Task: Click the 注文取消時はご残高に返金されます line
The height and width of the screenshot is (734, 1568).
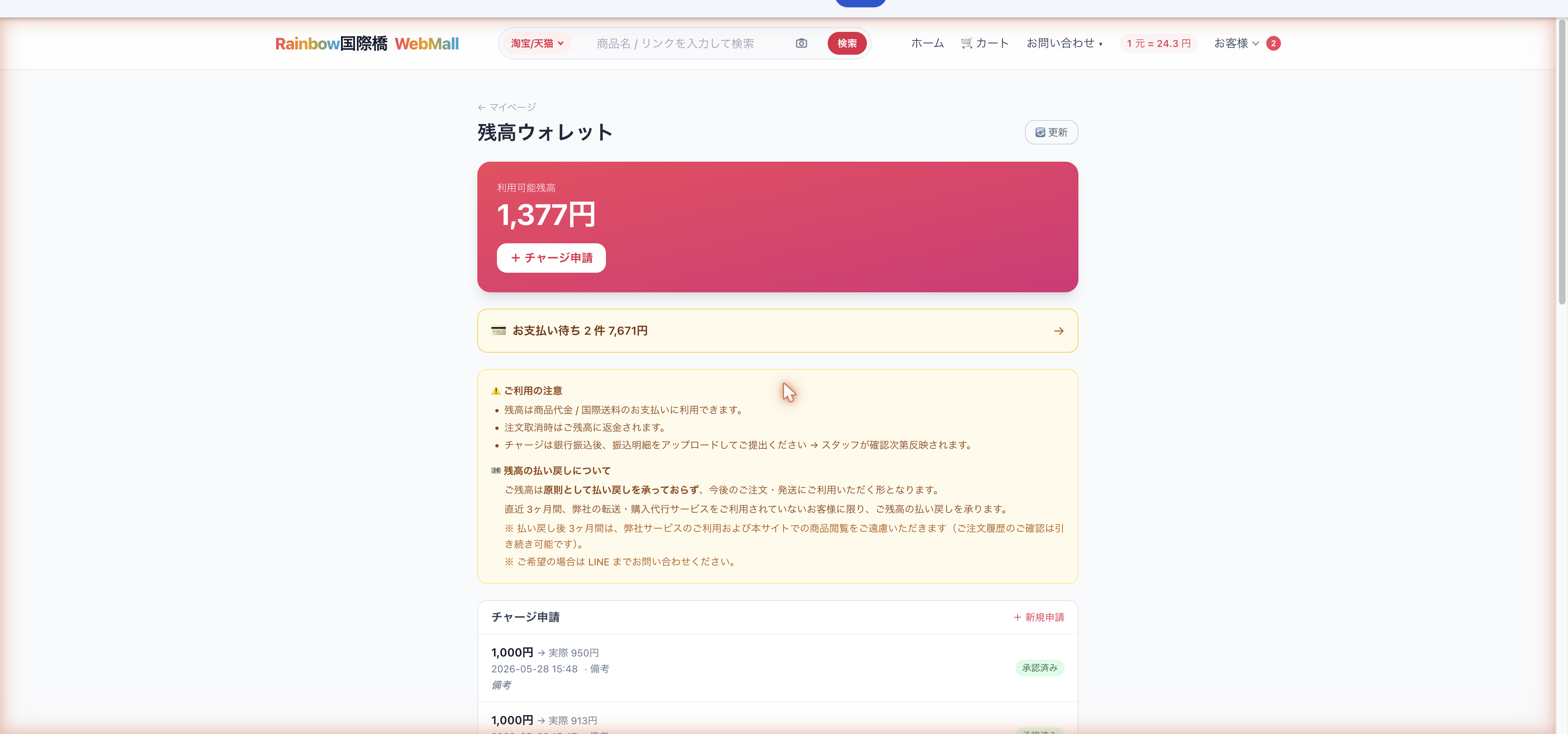Action: click(587, 428)
